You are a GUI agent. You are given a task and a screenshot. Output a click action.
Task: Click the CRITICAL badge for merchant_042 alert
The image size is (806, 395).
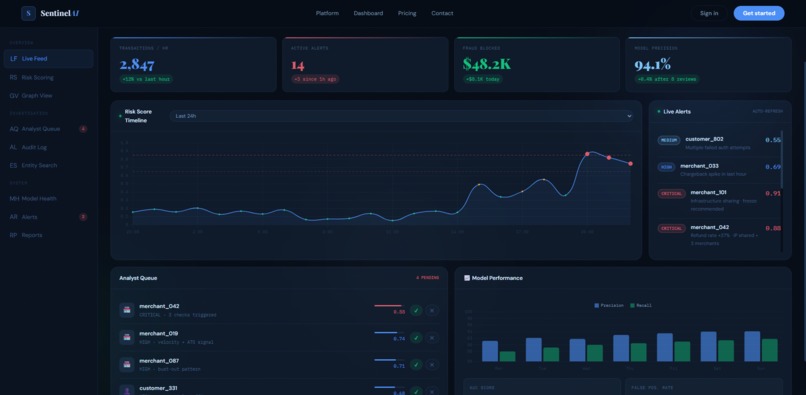pos(671,228)
